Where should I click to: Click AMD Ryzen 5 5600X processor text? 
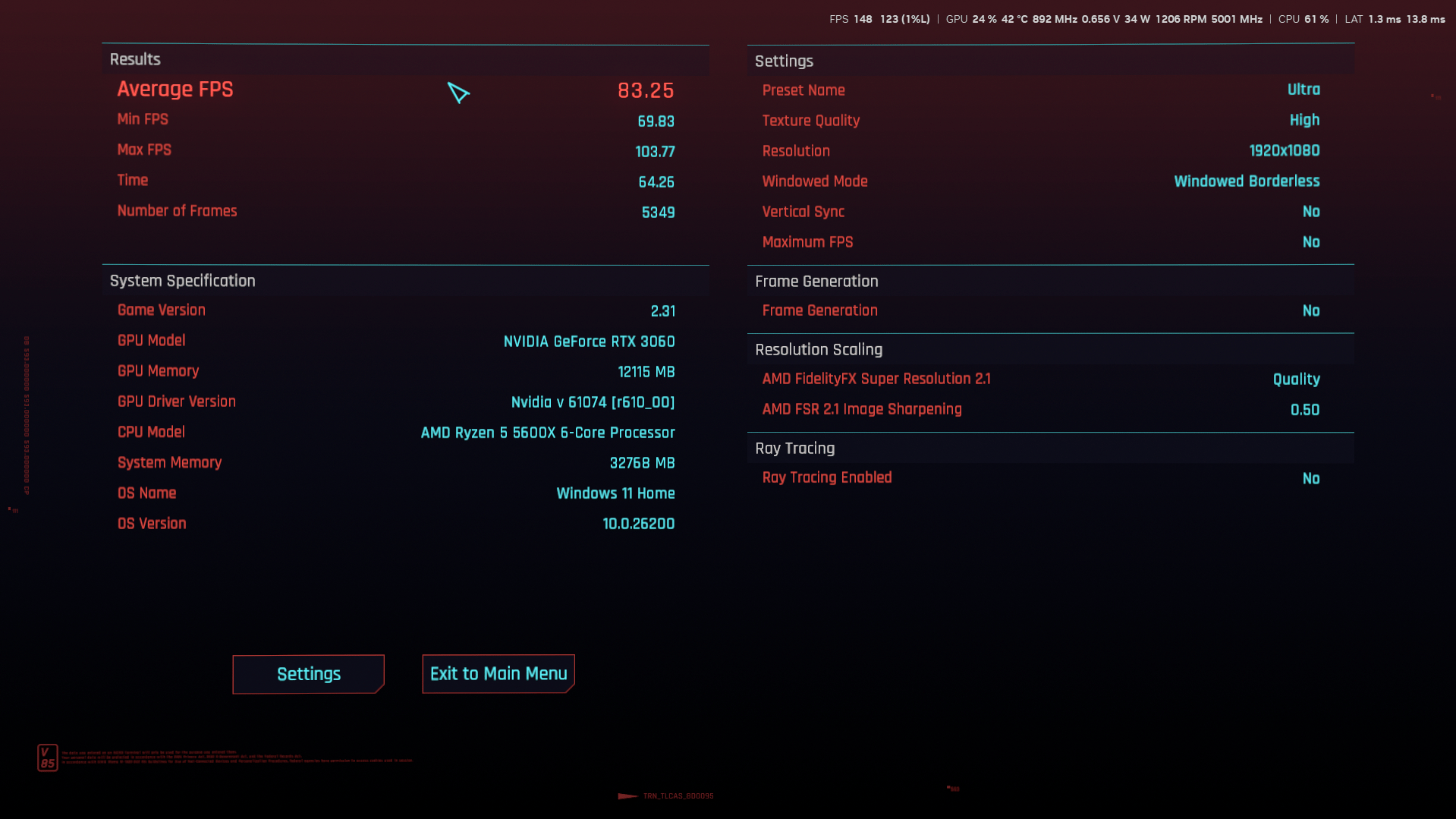click(x=548, y=433)
